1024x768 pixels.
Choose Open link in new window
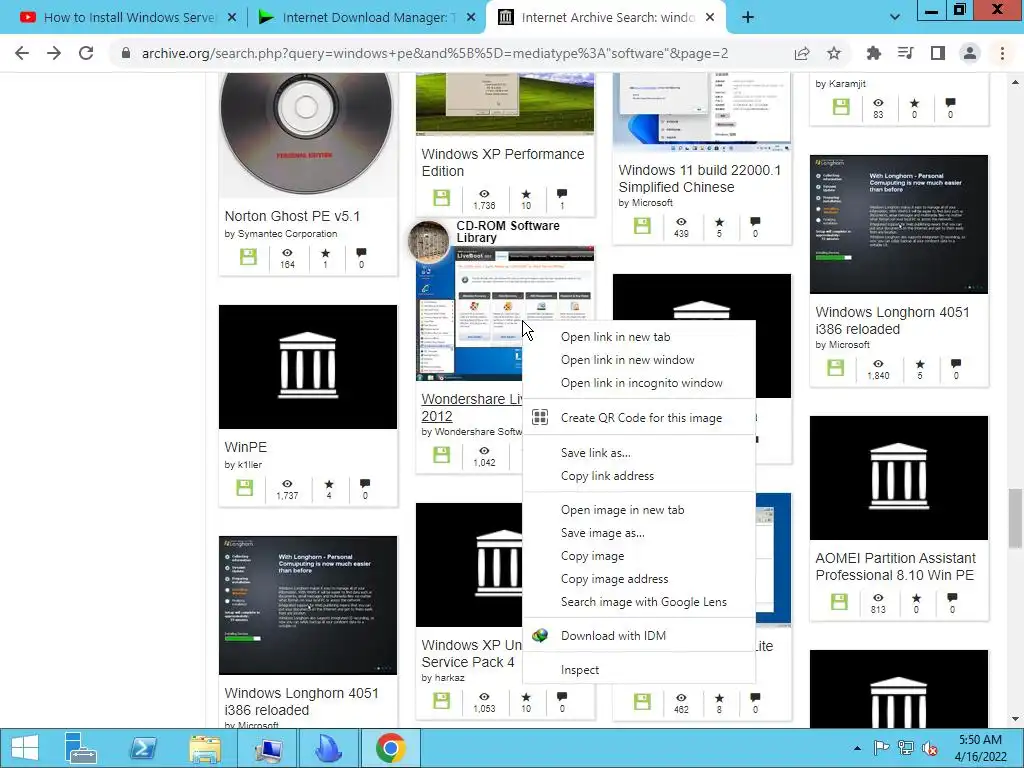click(639, 360)
